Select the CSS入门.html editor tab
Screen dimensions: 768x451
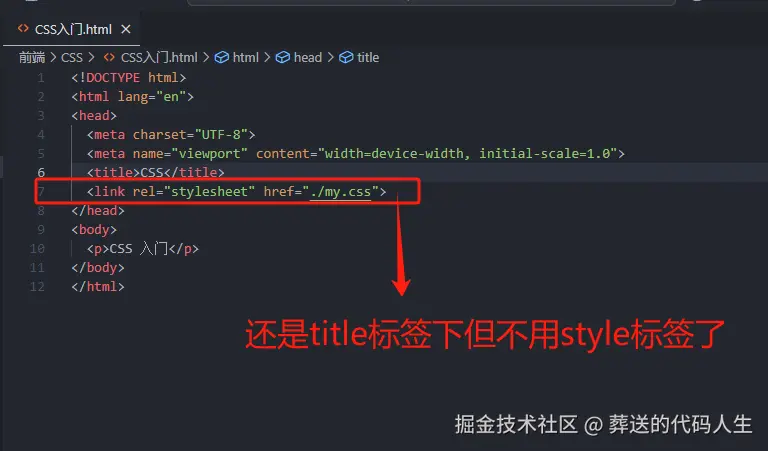coord(72,29)
